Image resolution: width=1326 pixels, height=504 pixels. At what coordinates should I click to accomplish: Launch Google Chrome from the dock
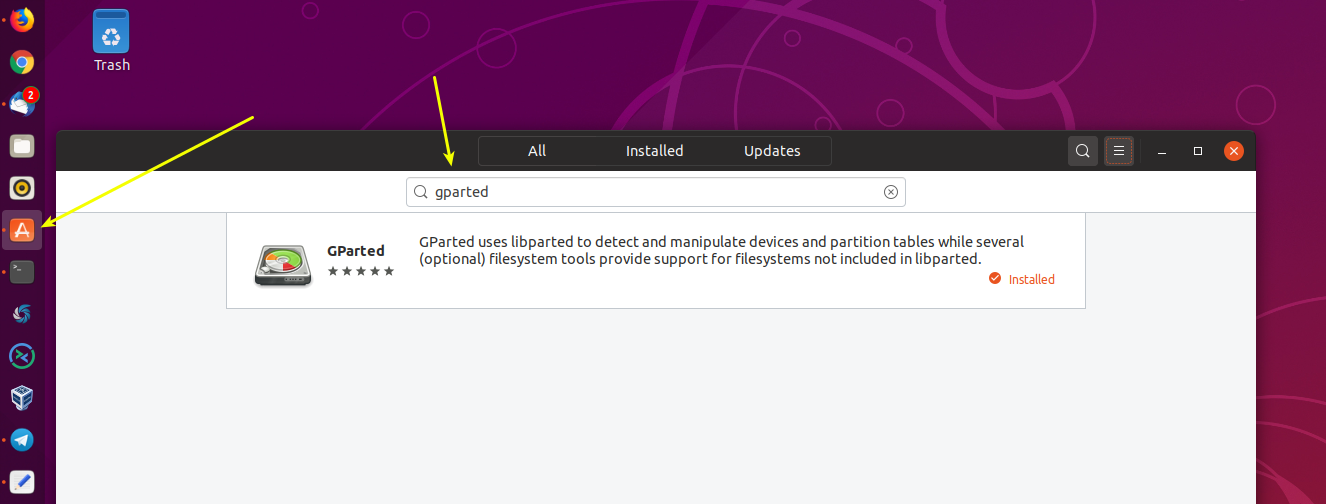tap(22, 62)
